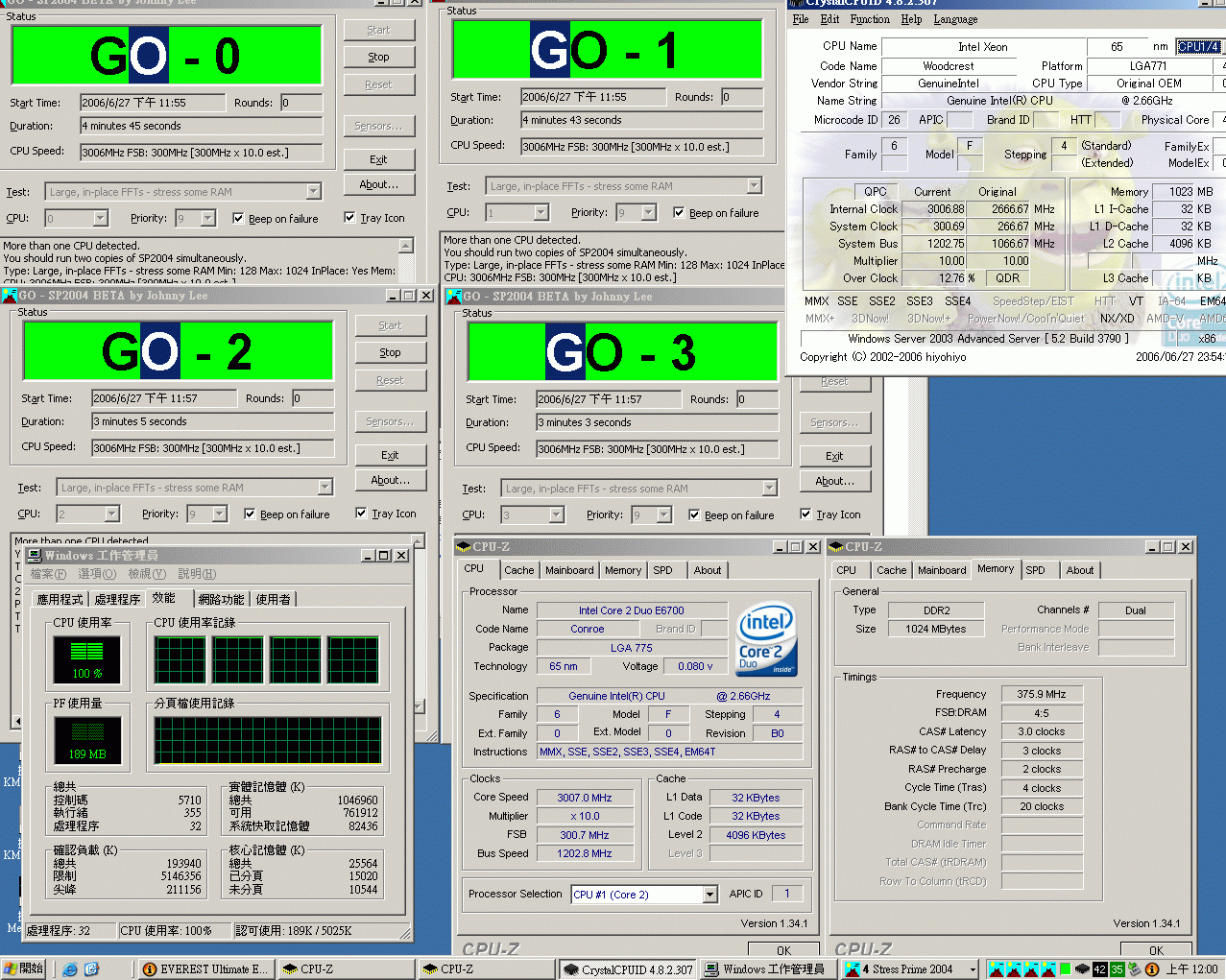The width and height of the screenshot is (1226, 980).
Task: Open the SPD tab in the CPU-Z Memory window
Action: (x=1035, y=570)
